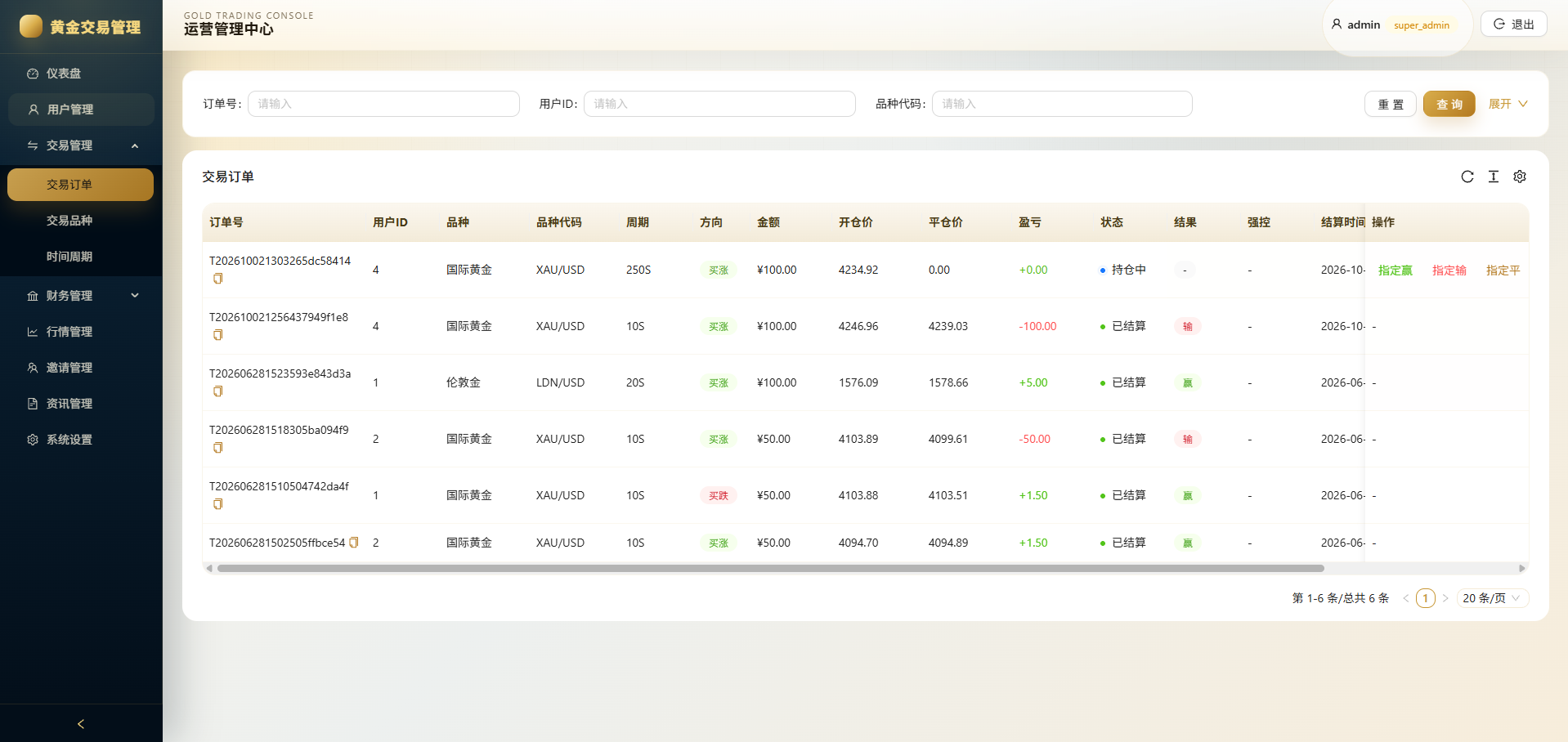Copy order number T202606281510504742da4f

coord(217,504)
